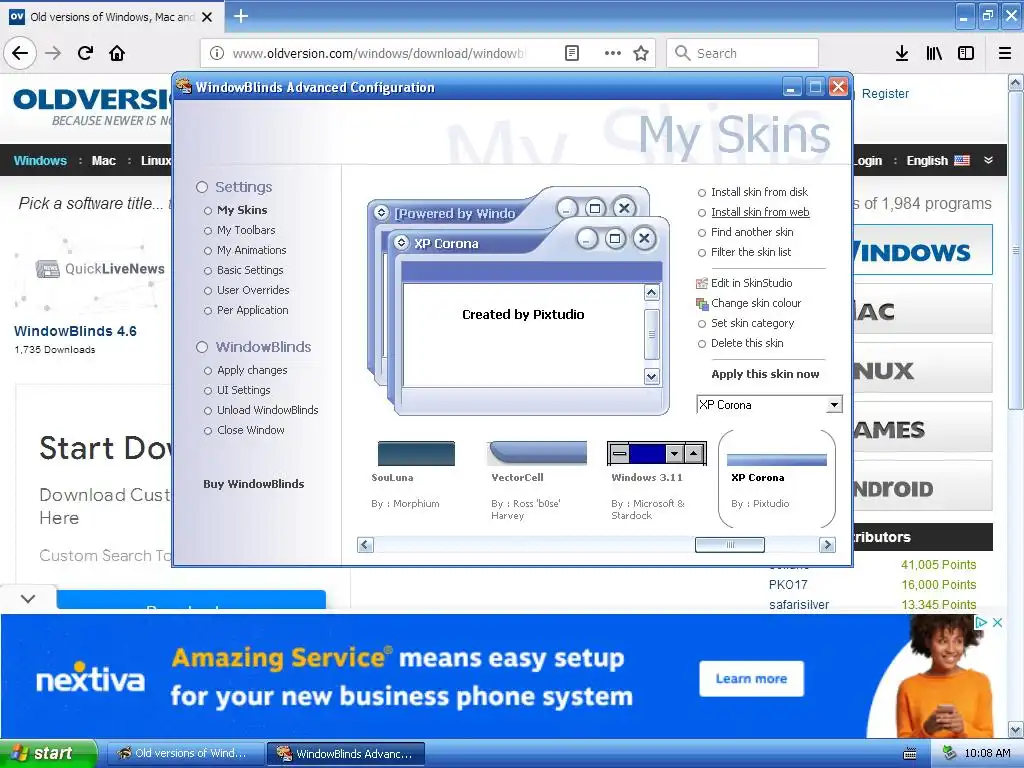Click Register link on website
The height and width of the screenshot is (768, 1024).
tap(885, 93)
